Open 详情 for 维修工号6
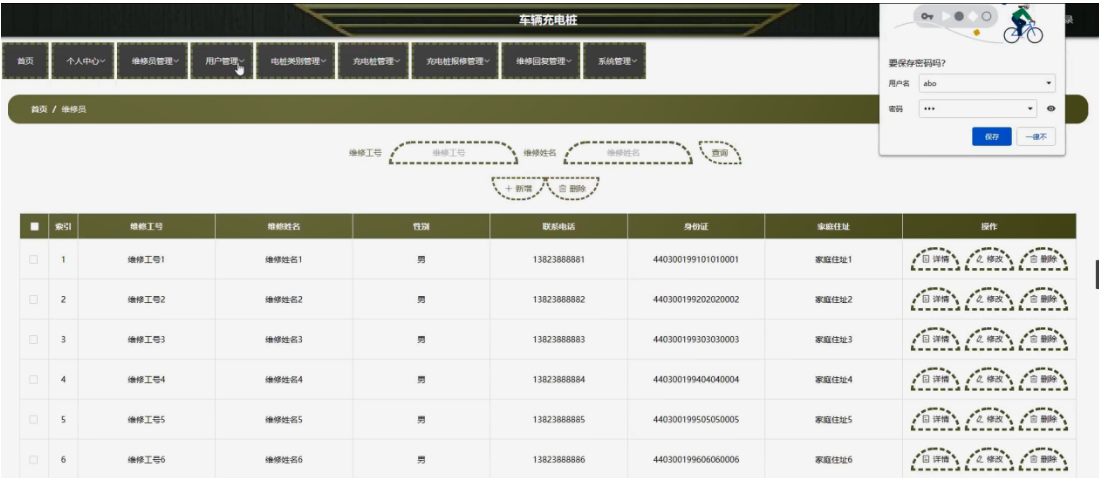The width and height of the screenshot is (1099, 478). (936, 460)
